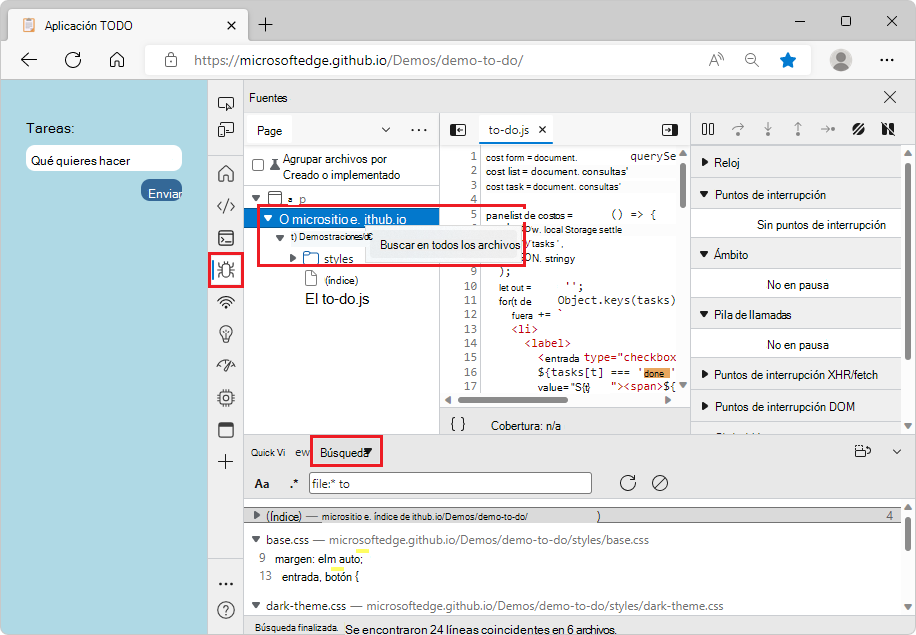This screenshot has width=916, height=635.
Task: Focus the Qué quieres hacer task field
Action: click(103, 159)
